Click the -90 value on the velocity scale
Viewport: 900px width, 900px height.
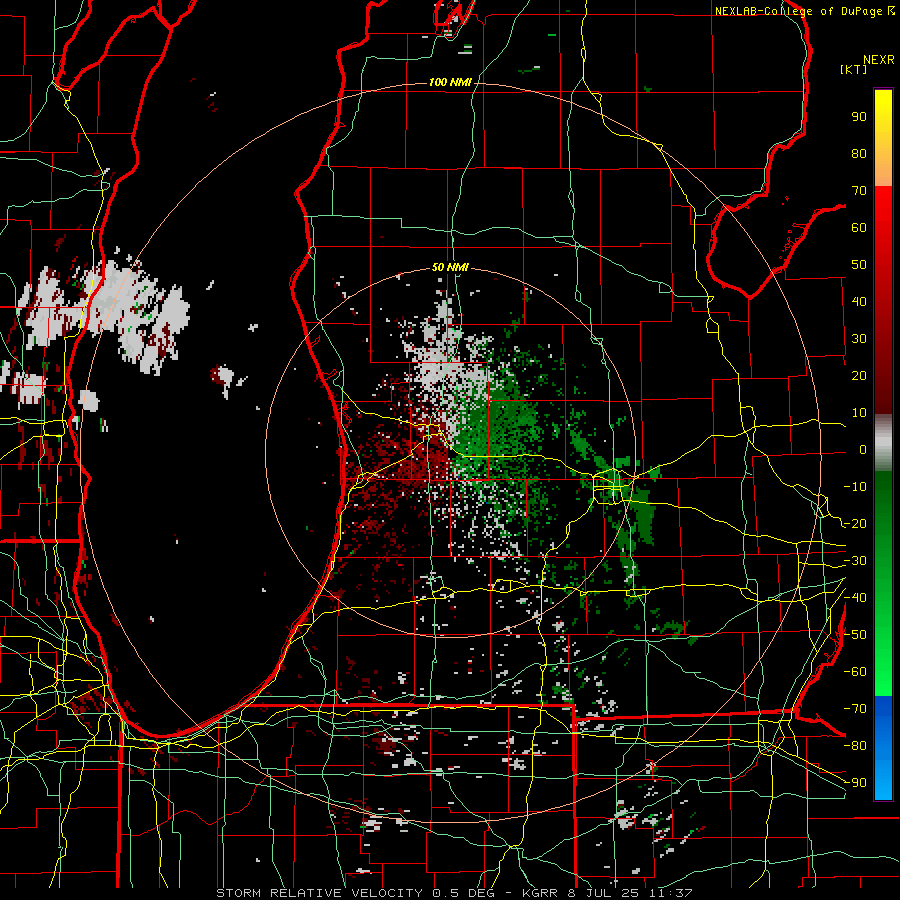pyautogui.click(x=855, y=783)
